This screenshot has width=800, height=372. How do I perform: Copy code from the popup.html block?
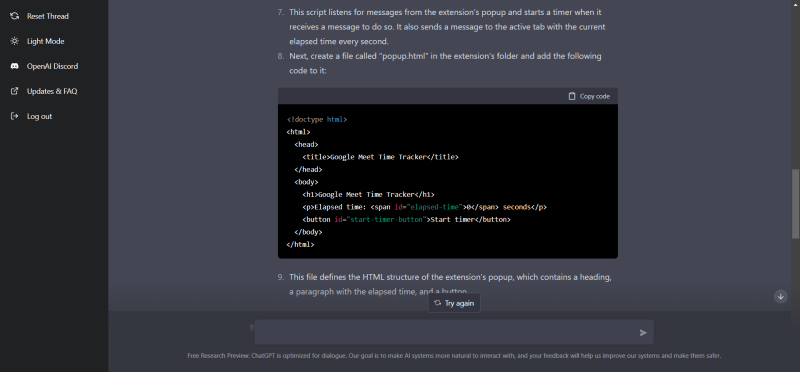tap(589, 96)
